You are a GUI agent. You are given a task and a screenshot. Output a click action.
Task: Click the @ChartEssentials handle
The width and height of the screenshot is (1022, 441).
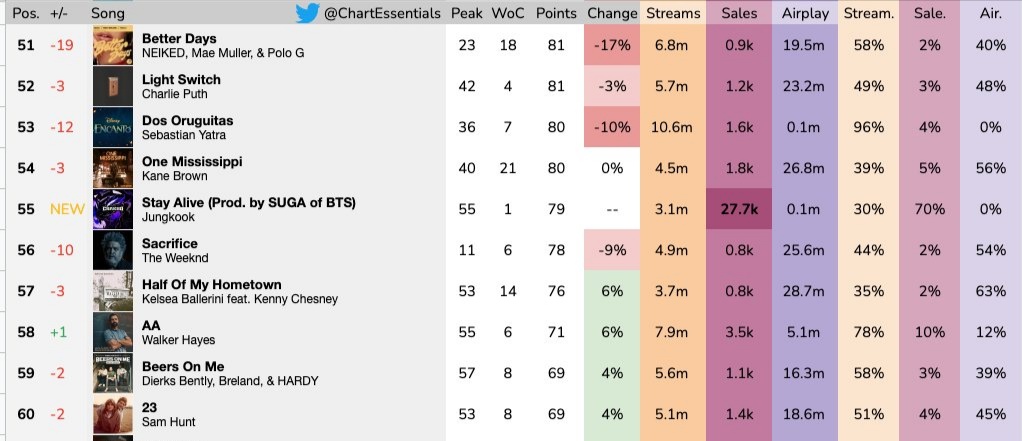[x=381, y=13]
